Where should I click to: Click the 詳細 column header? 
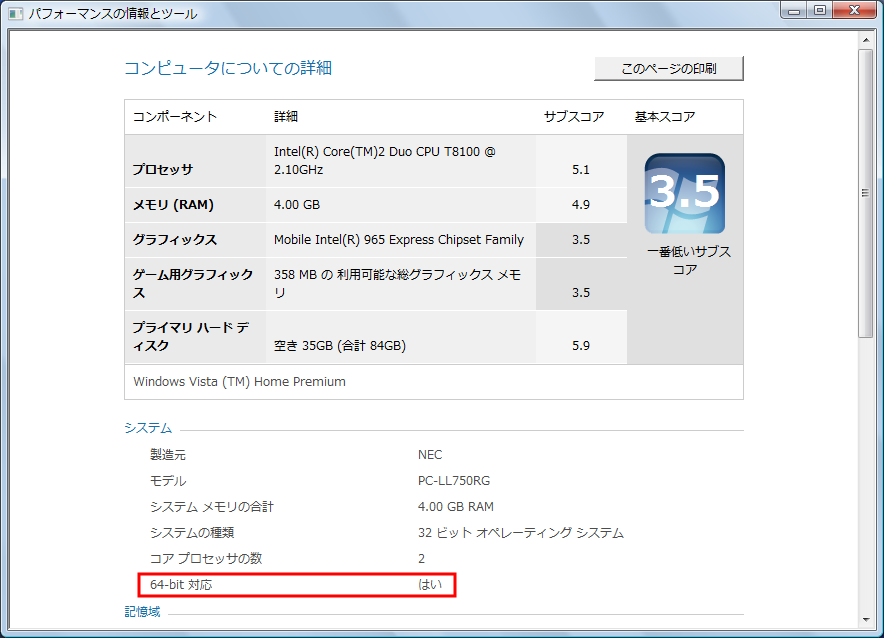(x=286, y=117)
